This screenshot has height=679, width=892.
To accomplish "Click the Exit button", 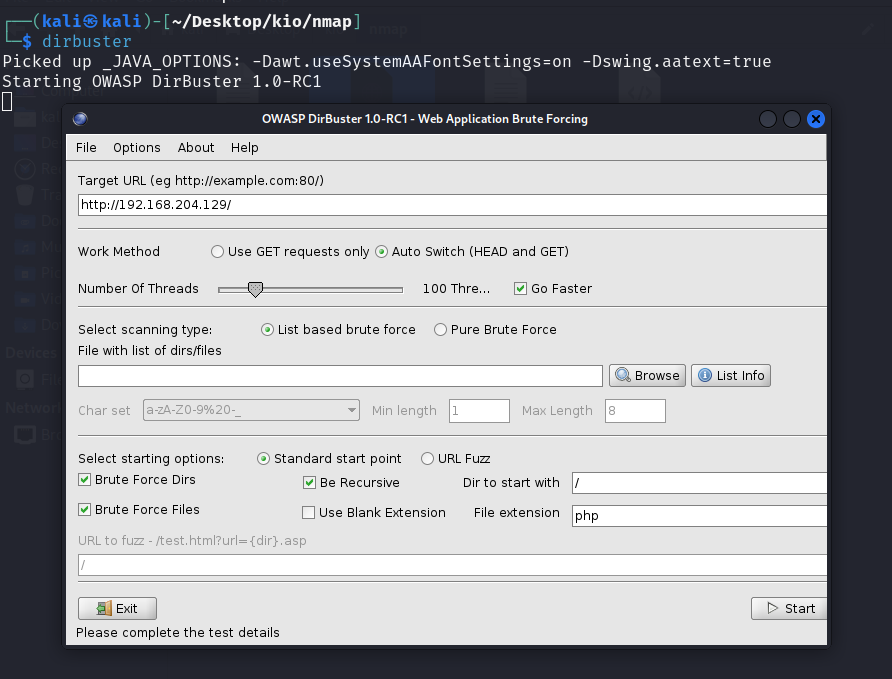I will click(117, 608).
